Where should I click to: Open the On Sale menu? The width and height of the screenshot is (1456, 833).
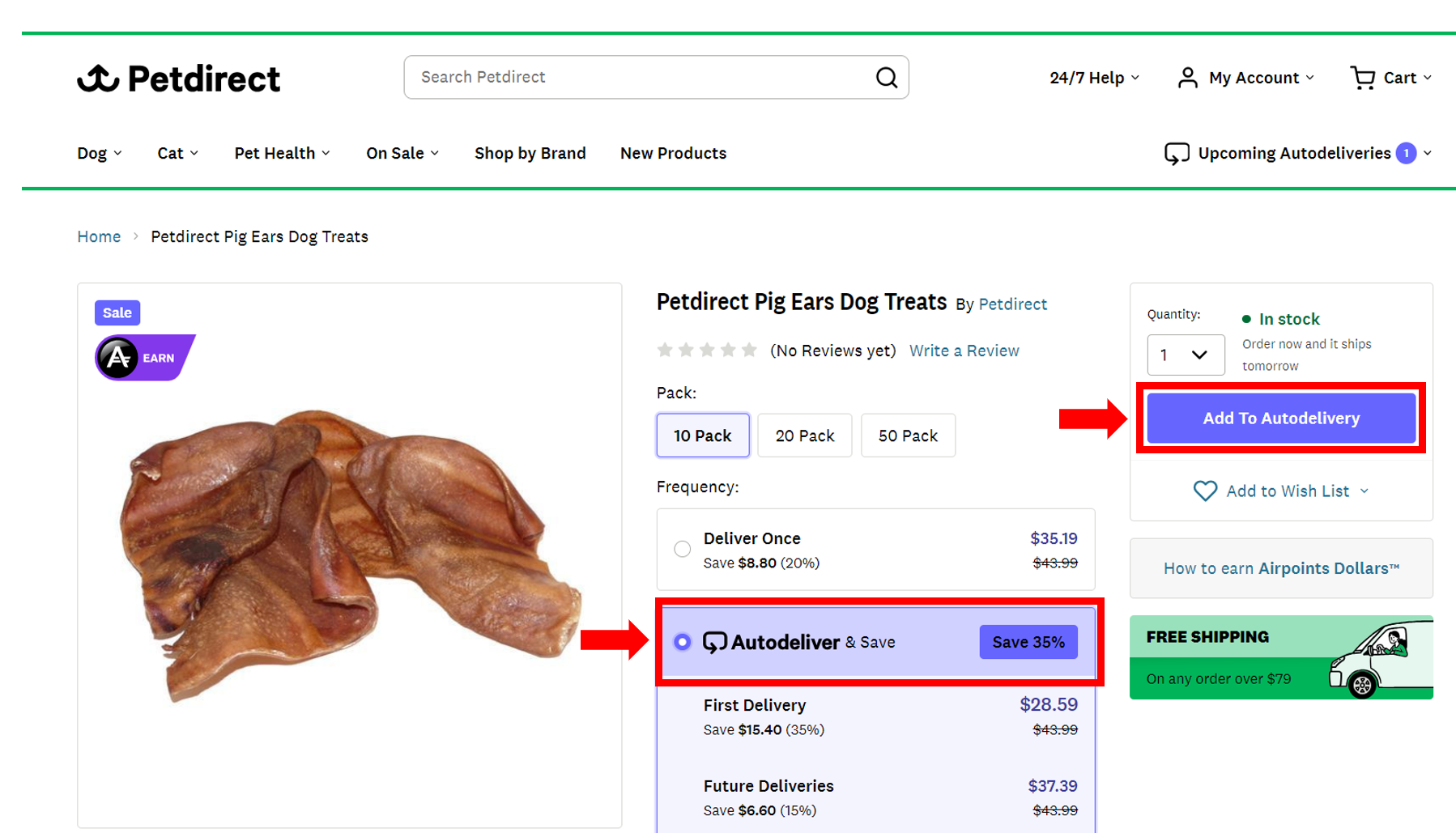pyautogui.click(x=402, y=153)
